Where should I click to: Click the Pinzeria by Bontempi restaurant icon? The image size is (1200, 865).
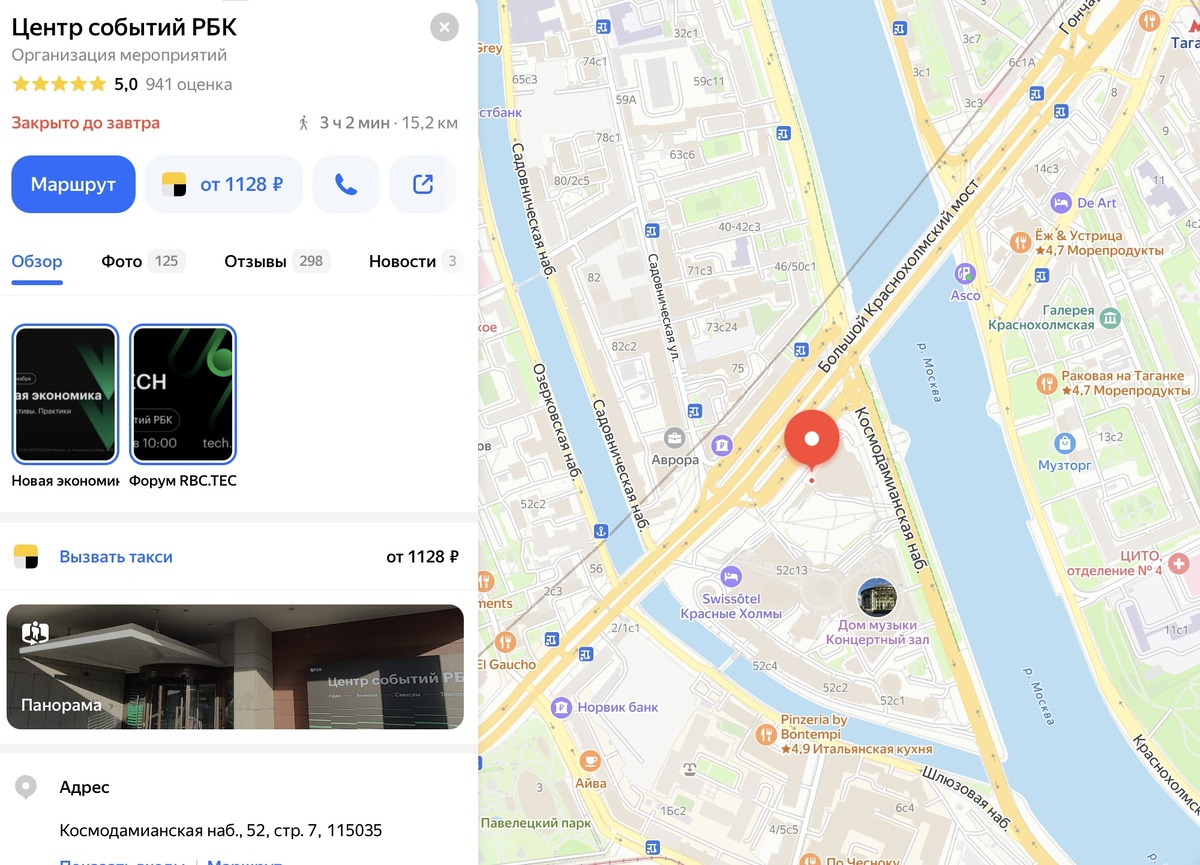click(x=766, y=734)
